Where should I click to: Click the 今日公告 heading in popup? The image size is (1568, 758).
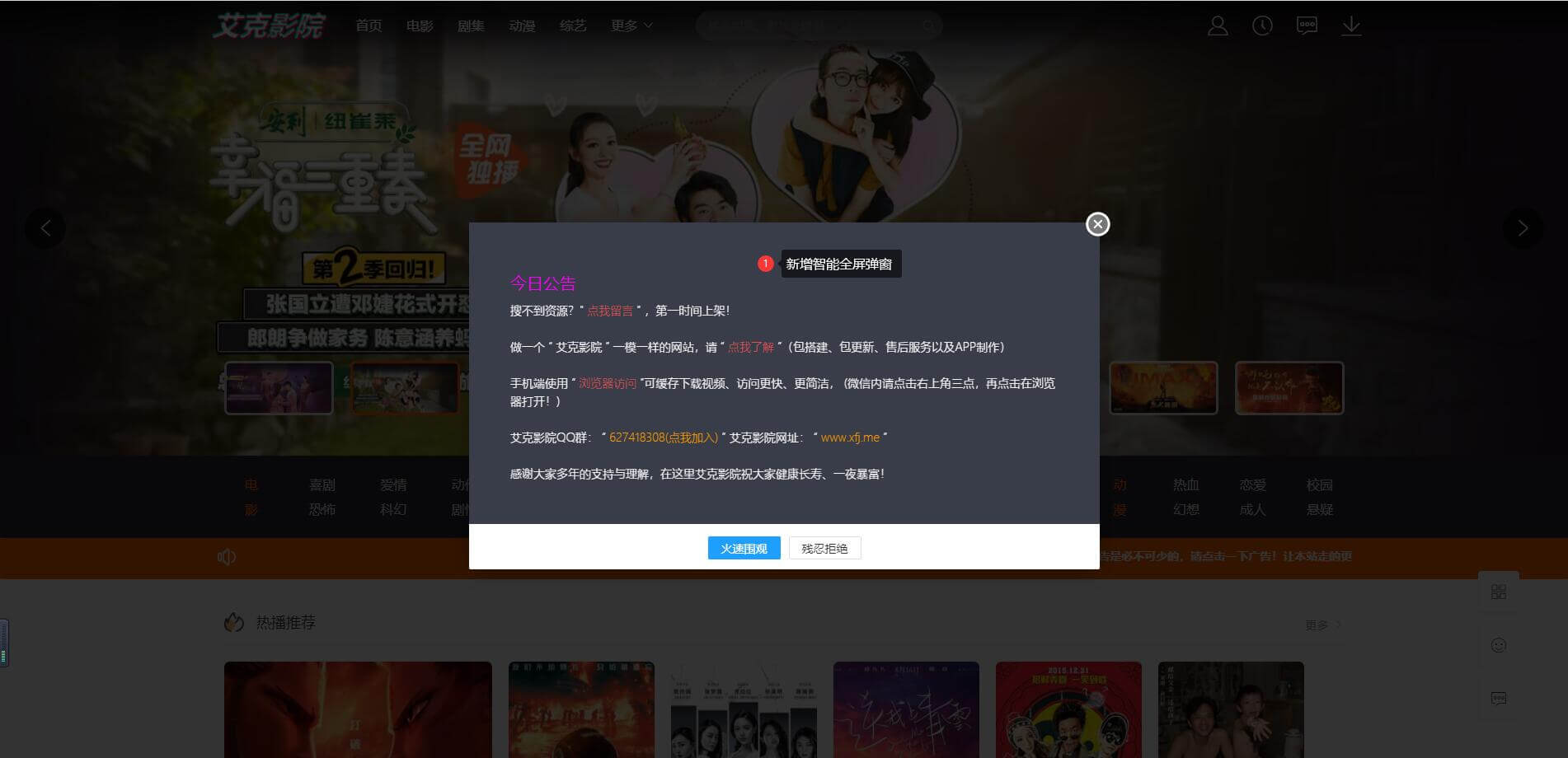point(542,283)
